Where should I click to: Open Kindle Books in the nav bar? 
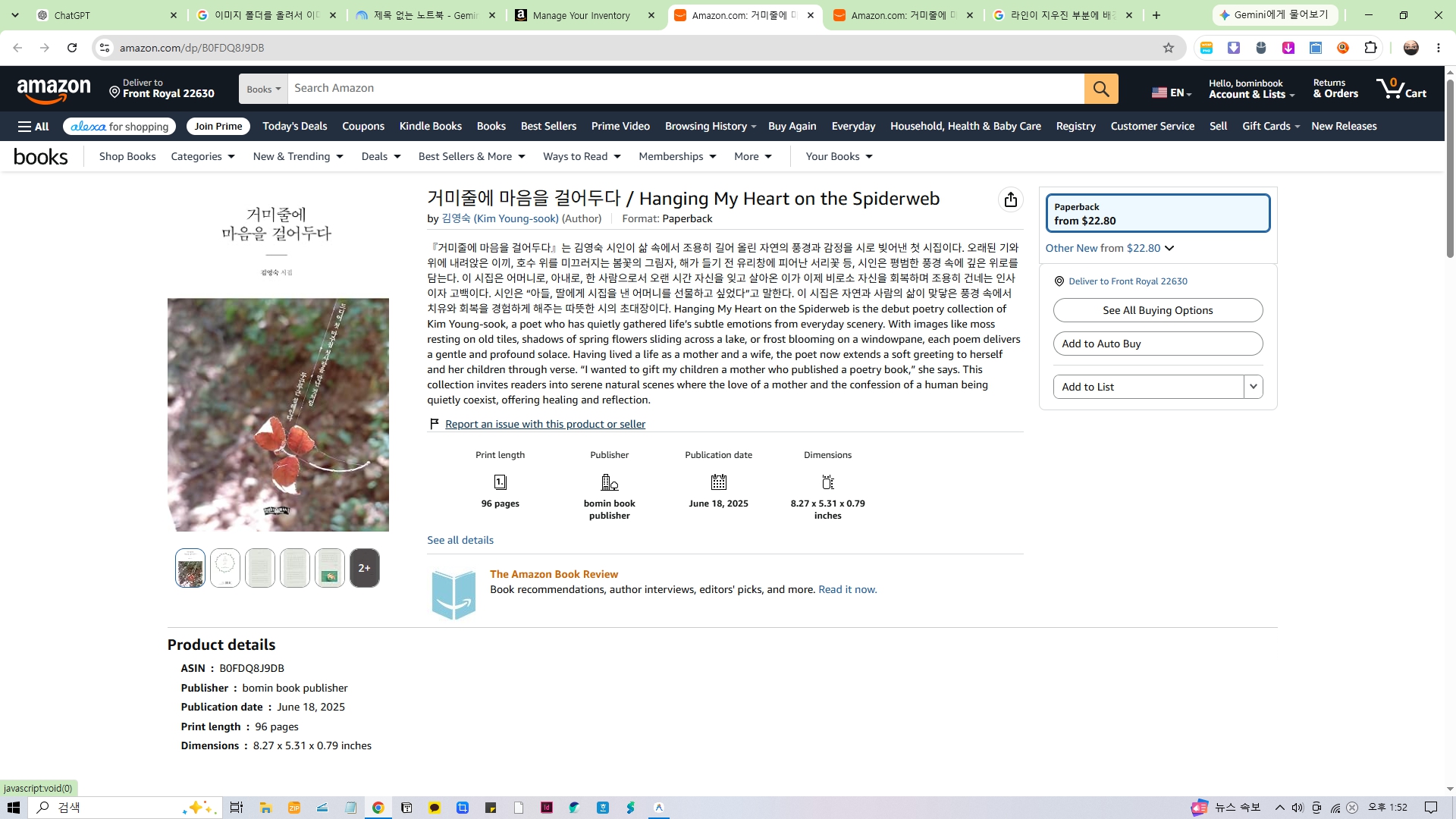click(x=431, y=127)
